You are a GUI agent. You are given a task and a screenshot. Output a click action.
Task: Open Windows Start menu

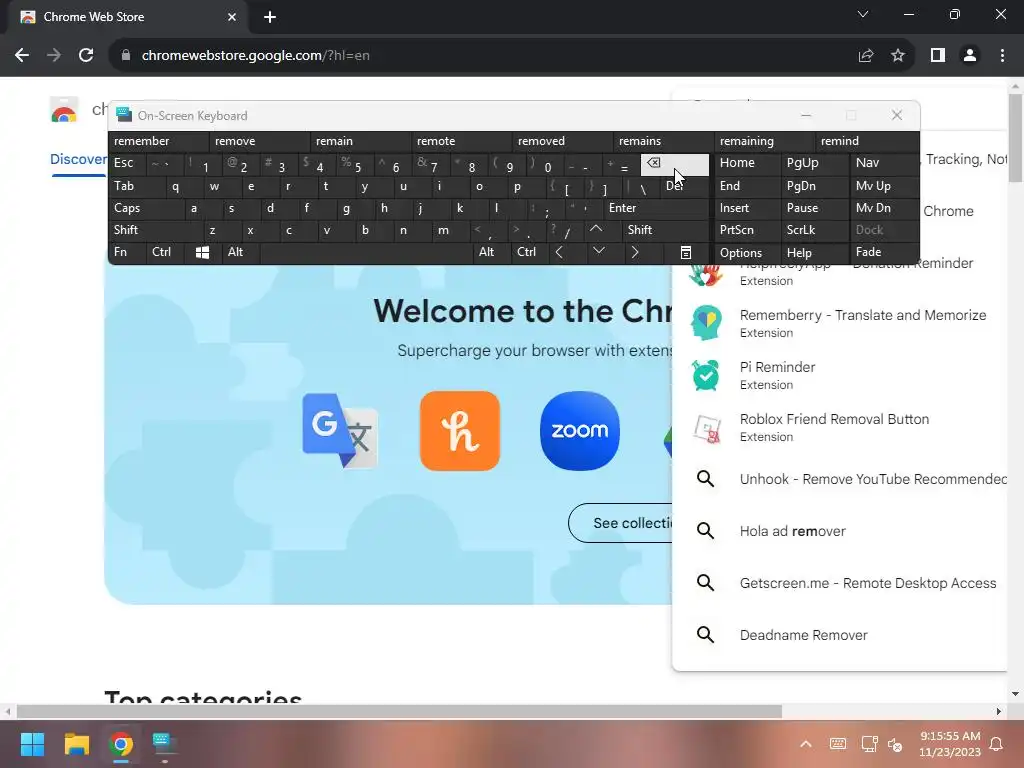pos(33,744)
